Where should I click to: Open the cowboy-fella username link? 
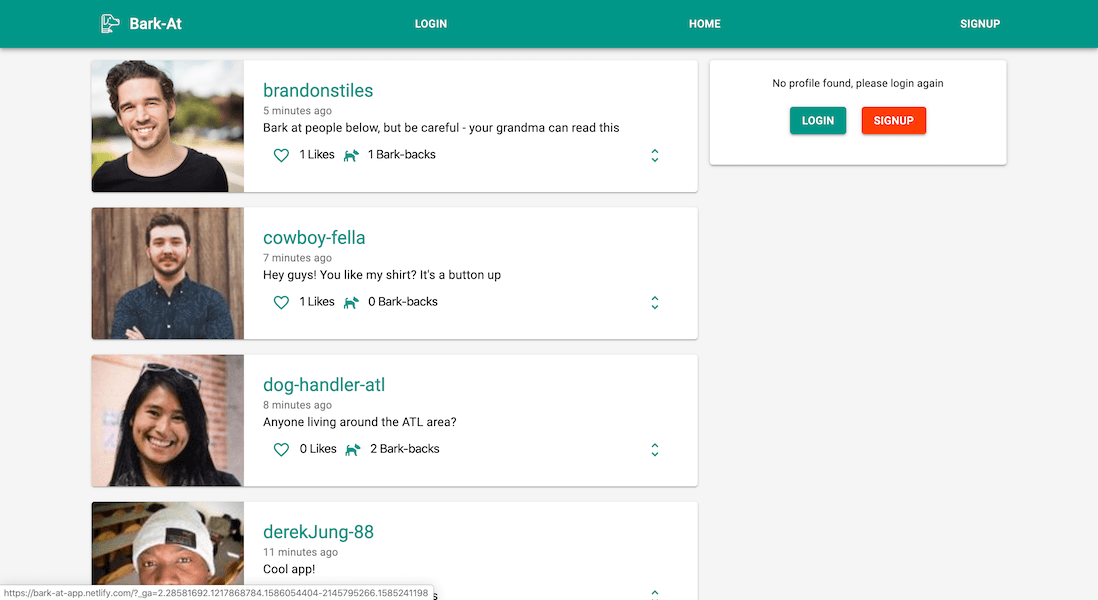pos(315,237)
